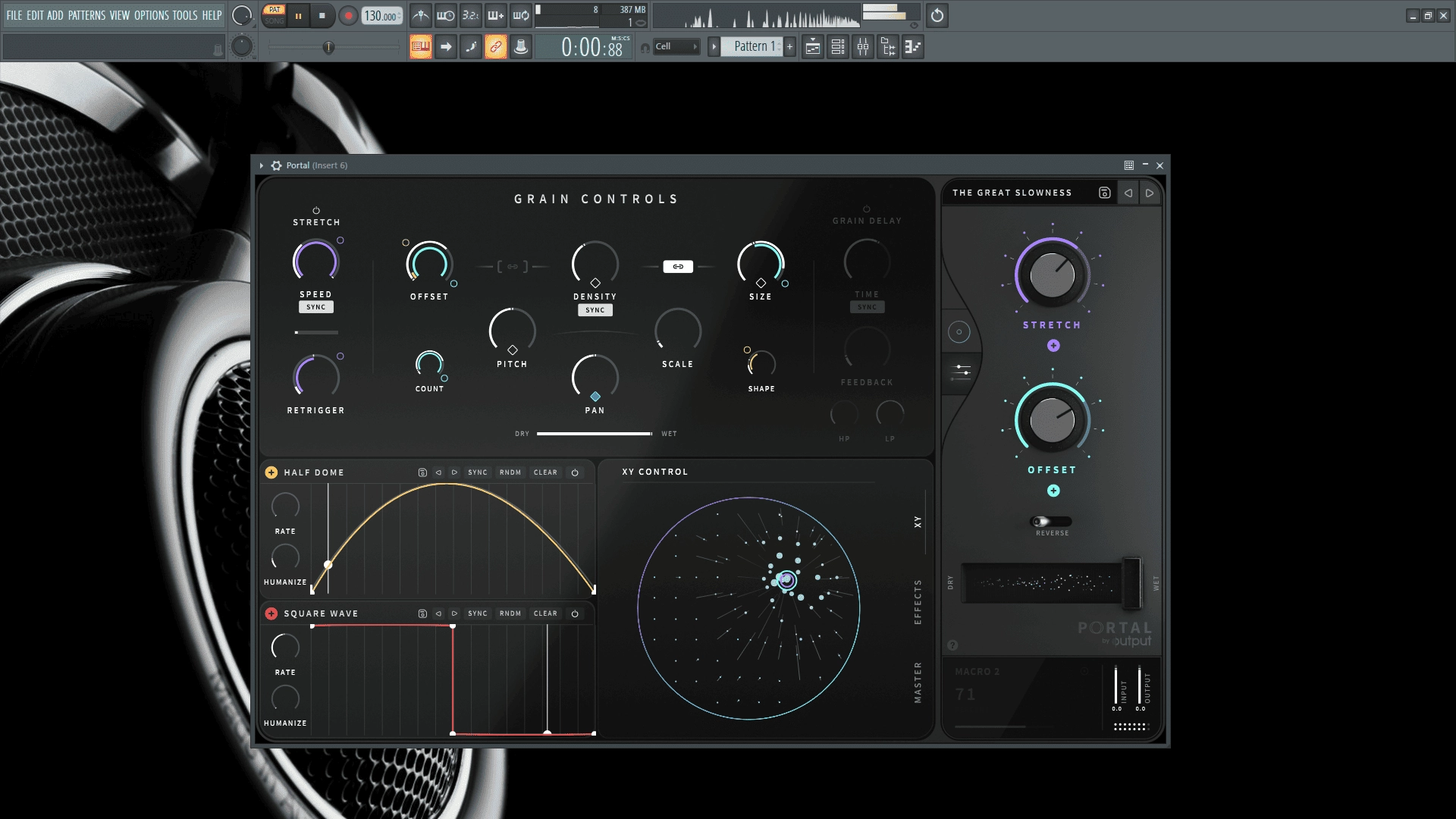Enable wait for input to start playing
The image size is (1456, 819).
(446, 15)
